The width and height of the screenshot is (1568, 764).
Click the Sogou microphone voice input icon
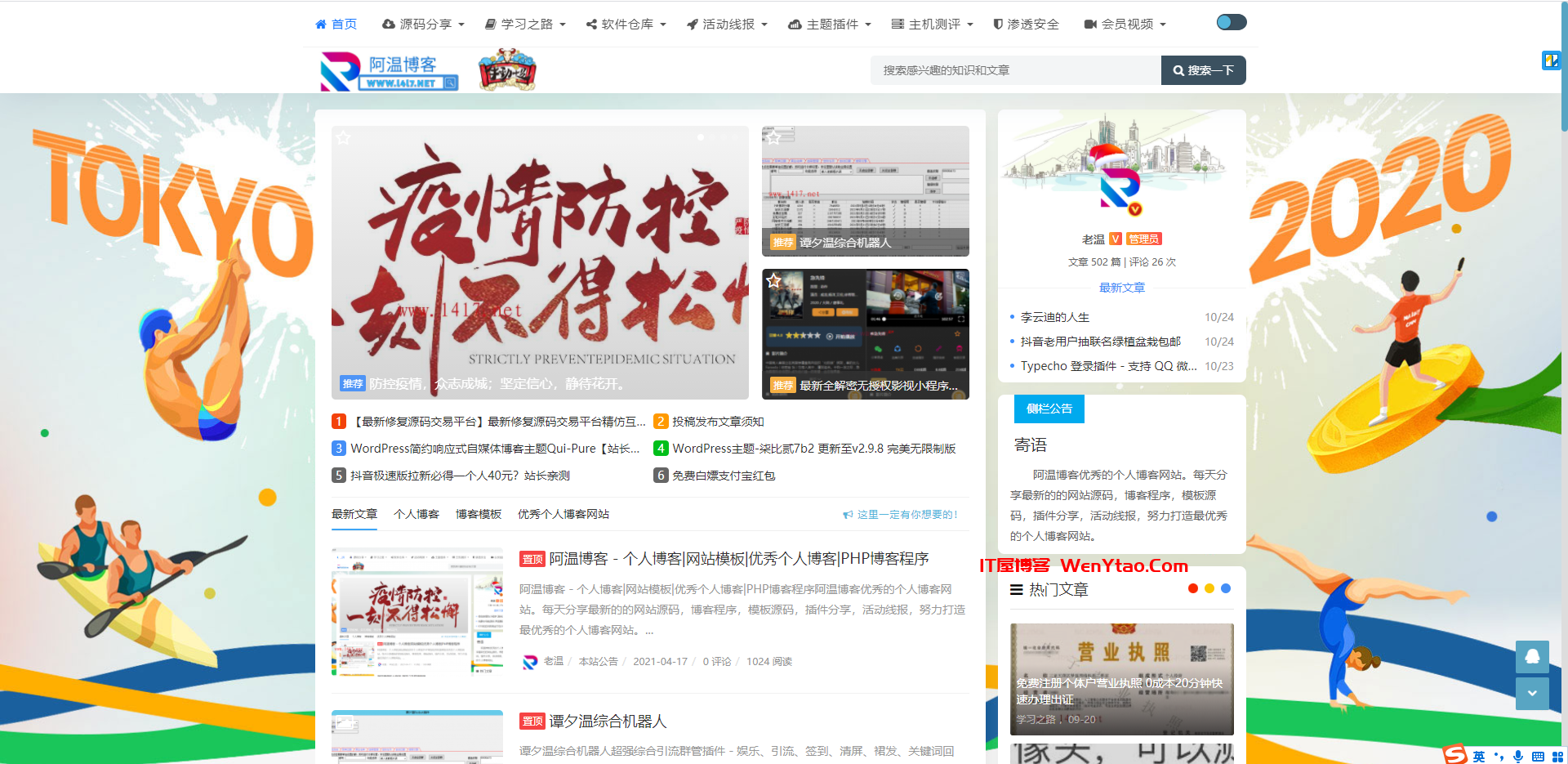pyautogui.click(x=1518, y=757)
